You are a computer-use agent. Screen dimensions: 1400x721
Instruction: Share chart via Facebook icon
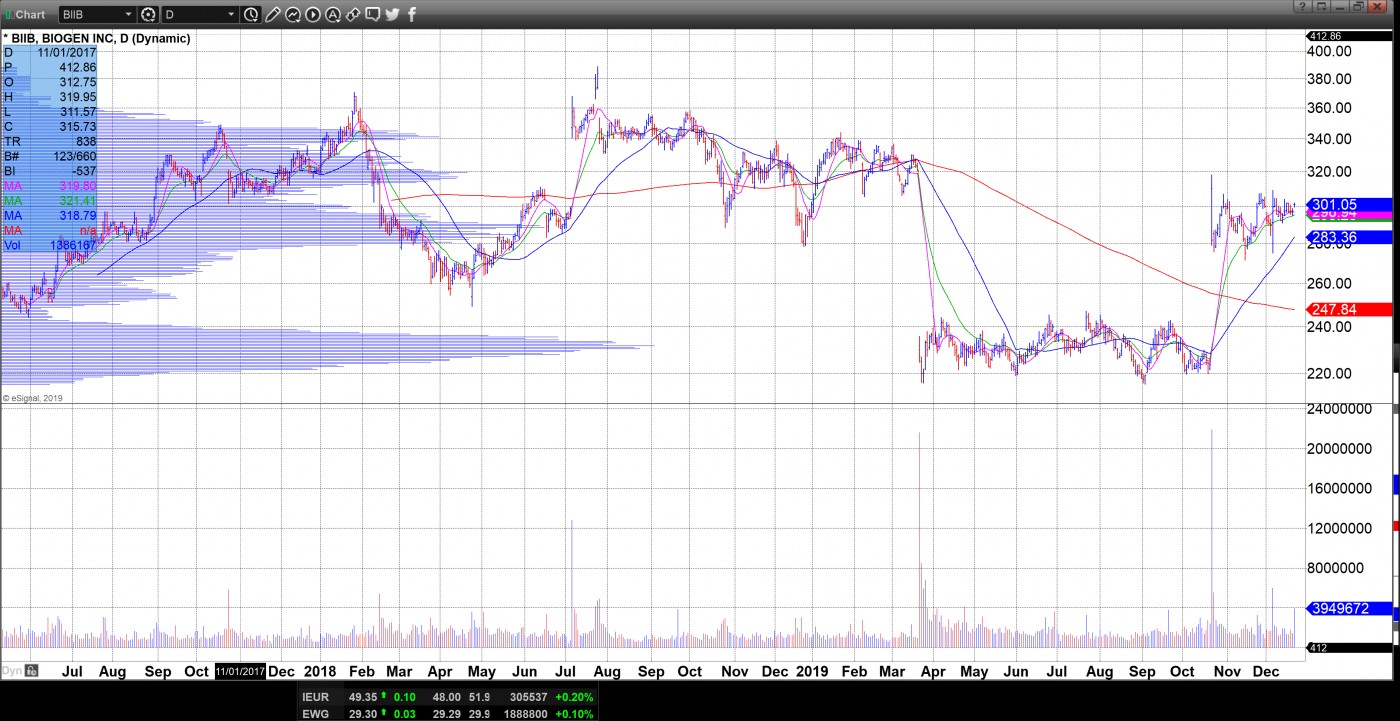click(411, 14)
